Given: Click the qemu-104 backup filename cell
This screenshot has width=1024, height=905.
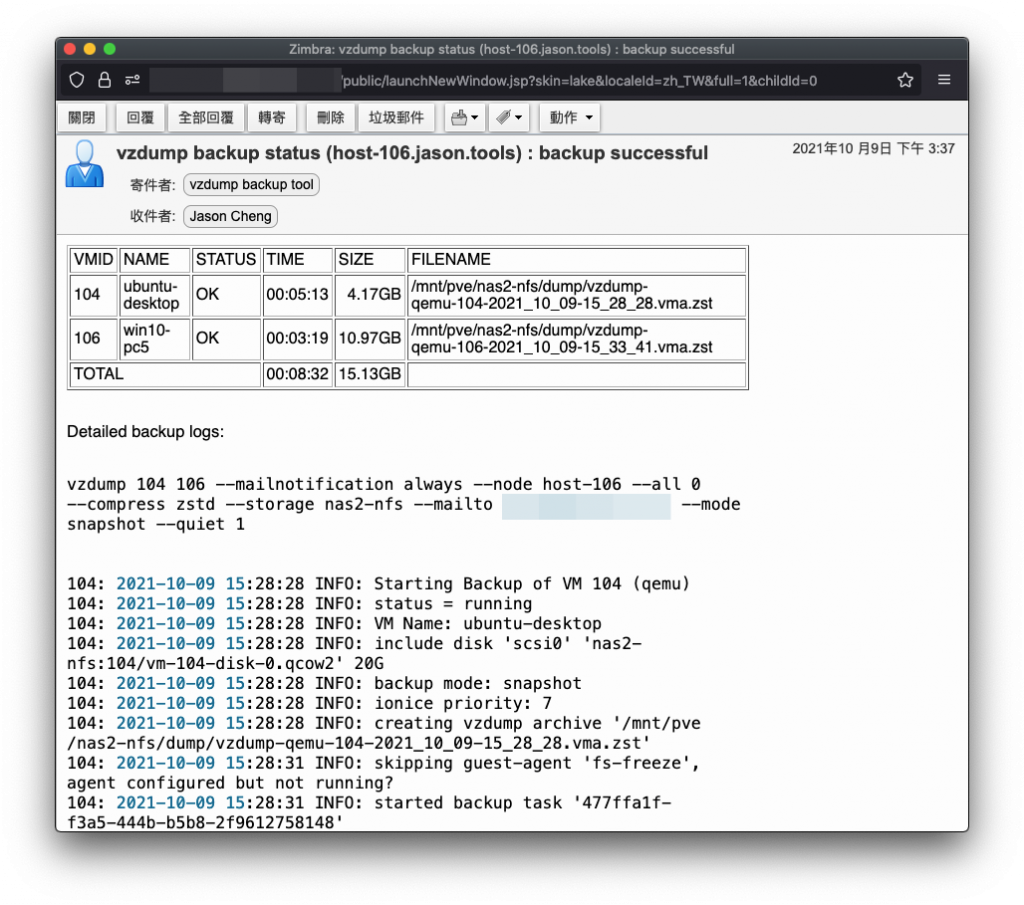Looking at the screenshot, I should [x=576, y=294].
